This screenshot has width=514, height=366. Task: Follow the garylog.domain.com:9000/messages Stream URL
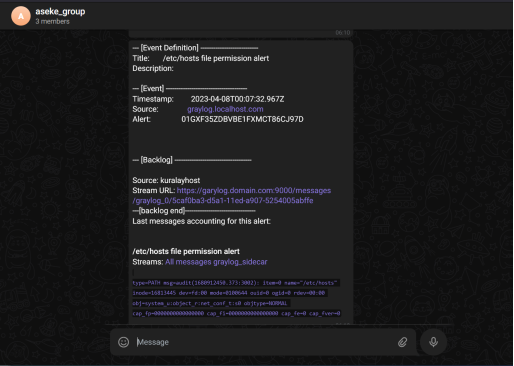coord(254,190)
